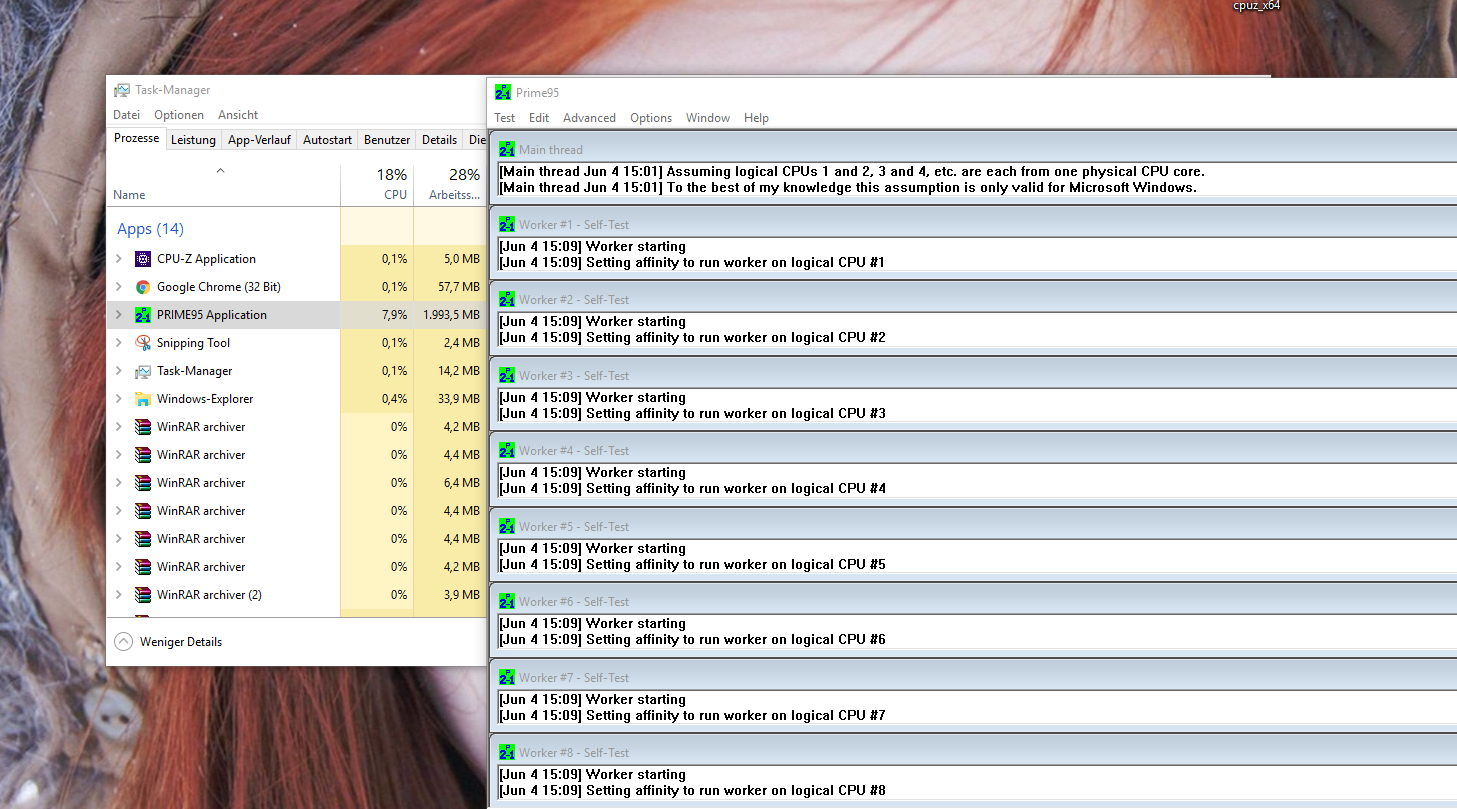Open the Window menu in Prime95
1457x809 pixels.
coord(708,118)
